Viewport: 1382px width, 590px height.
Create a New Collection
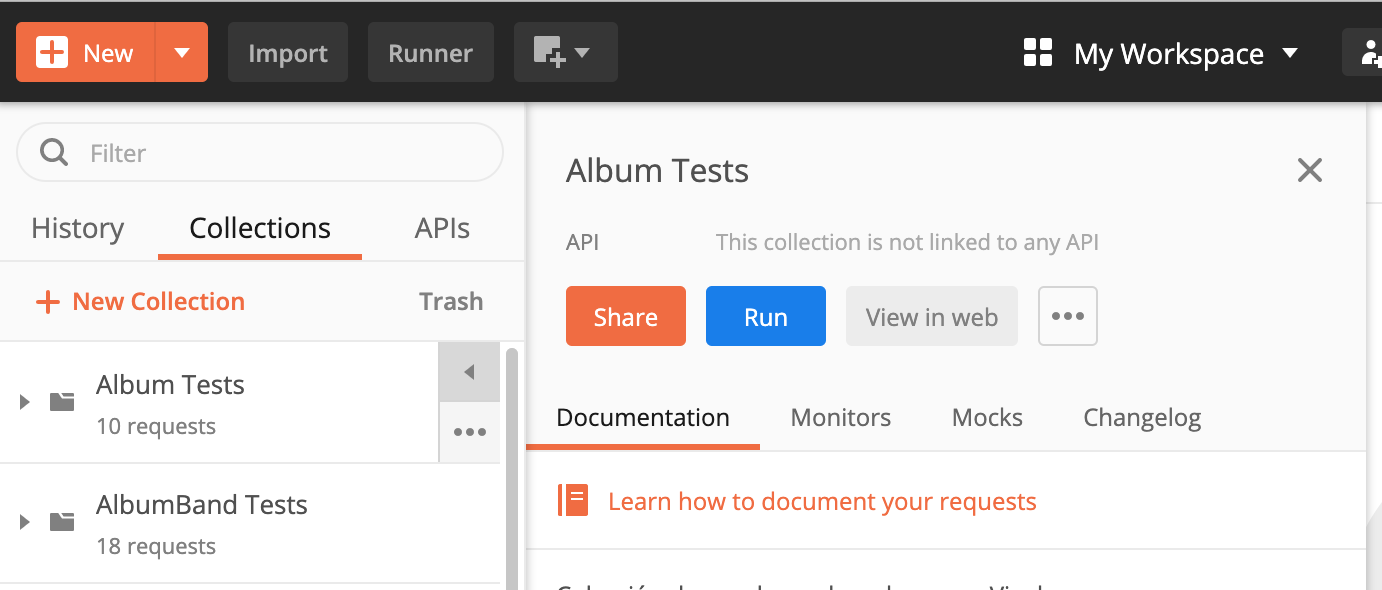click(140, 301)
